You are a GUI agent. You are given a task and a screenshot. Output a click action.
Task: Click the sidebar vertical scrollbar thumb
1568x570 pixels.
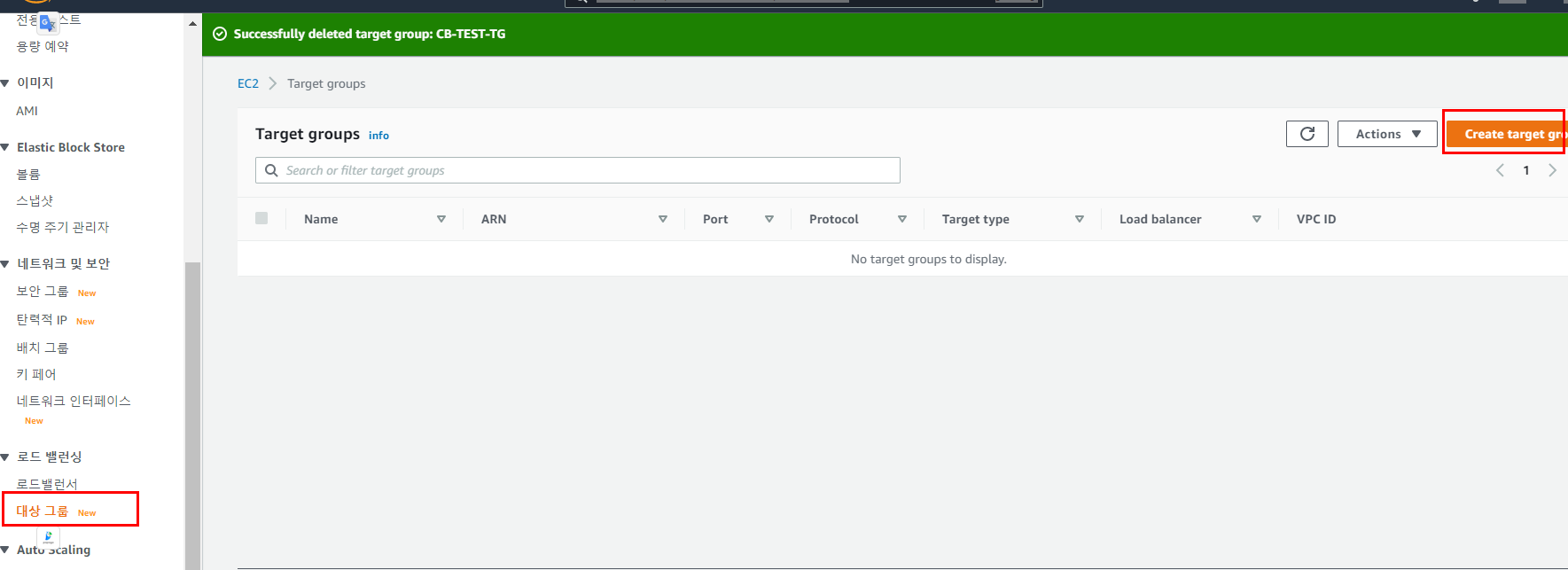point(192,415)
